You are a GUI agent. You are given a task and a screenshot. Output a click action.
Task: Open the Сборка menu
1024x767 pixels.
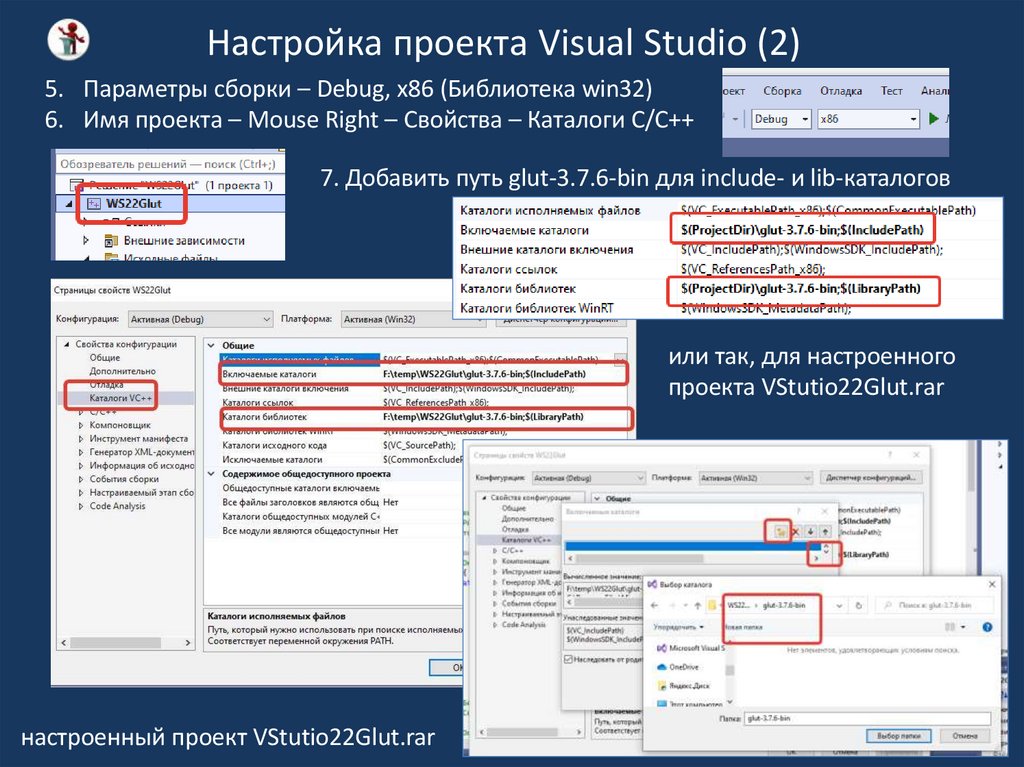pyautogui.click(x=782, y=91)
